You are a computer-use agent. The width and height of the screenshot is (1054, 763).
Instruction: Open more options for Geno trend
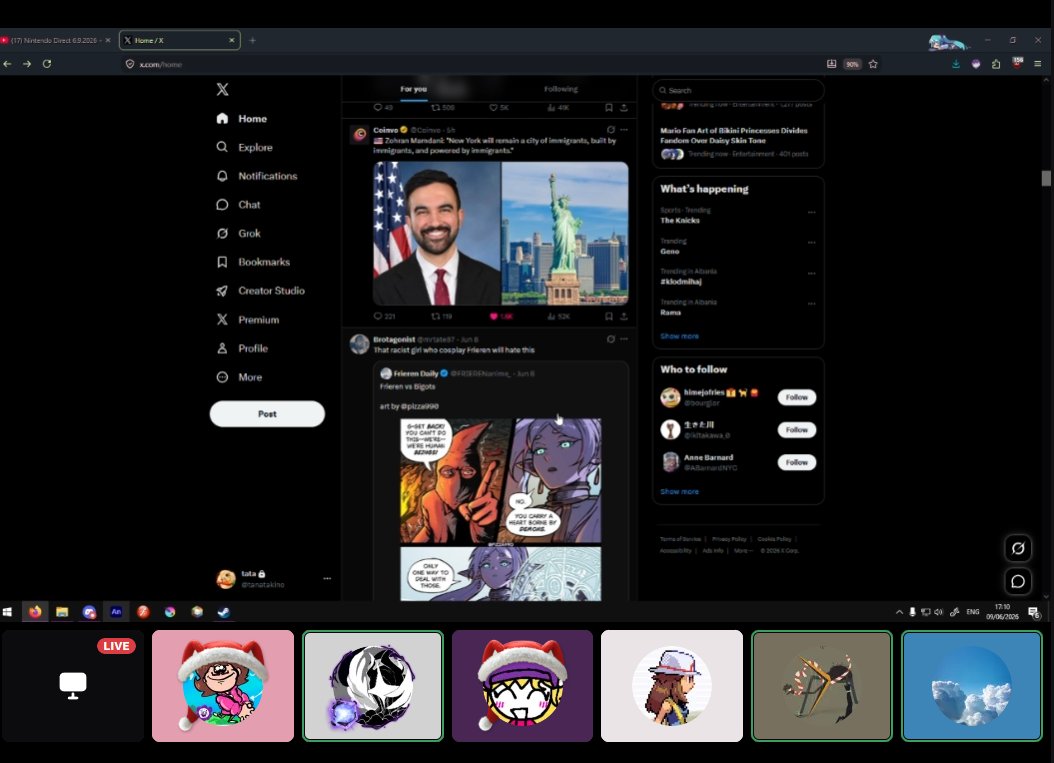click(811, 243)
